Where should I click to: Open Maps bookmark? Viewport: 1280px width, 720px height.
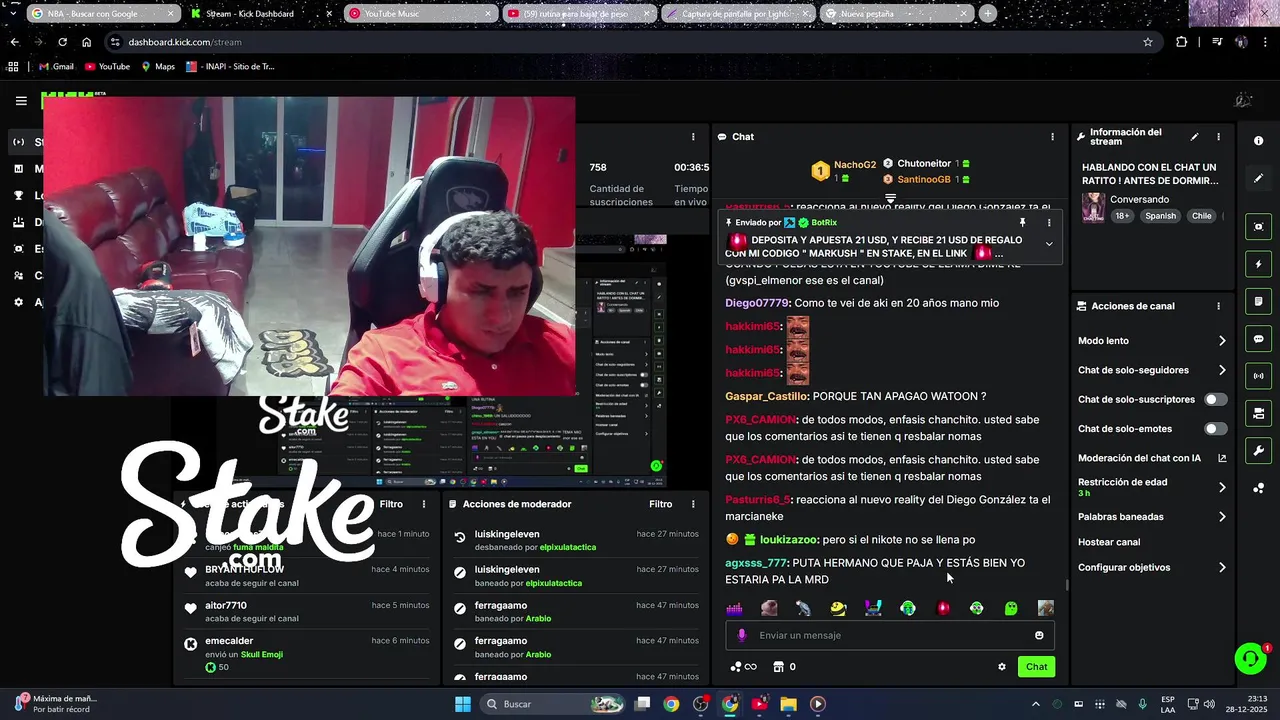pyautogui.click(x=158, y=67)
